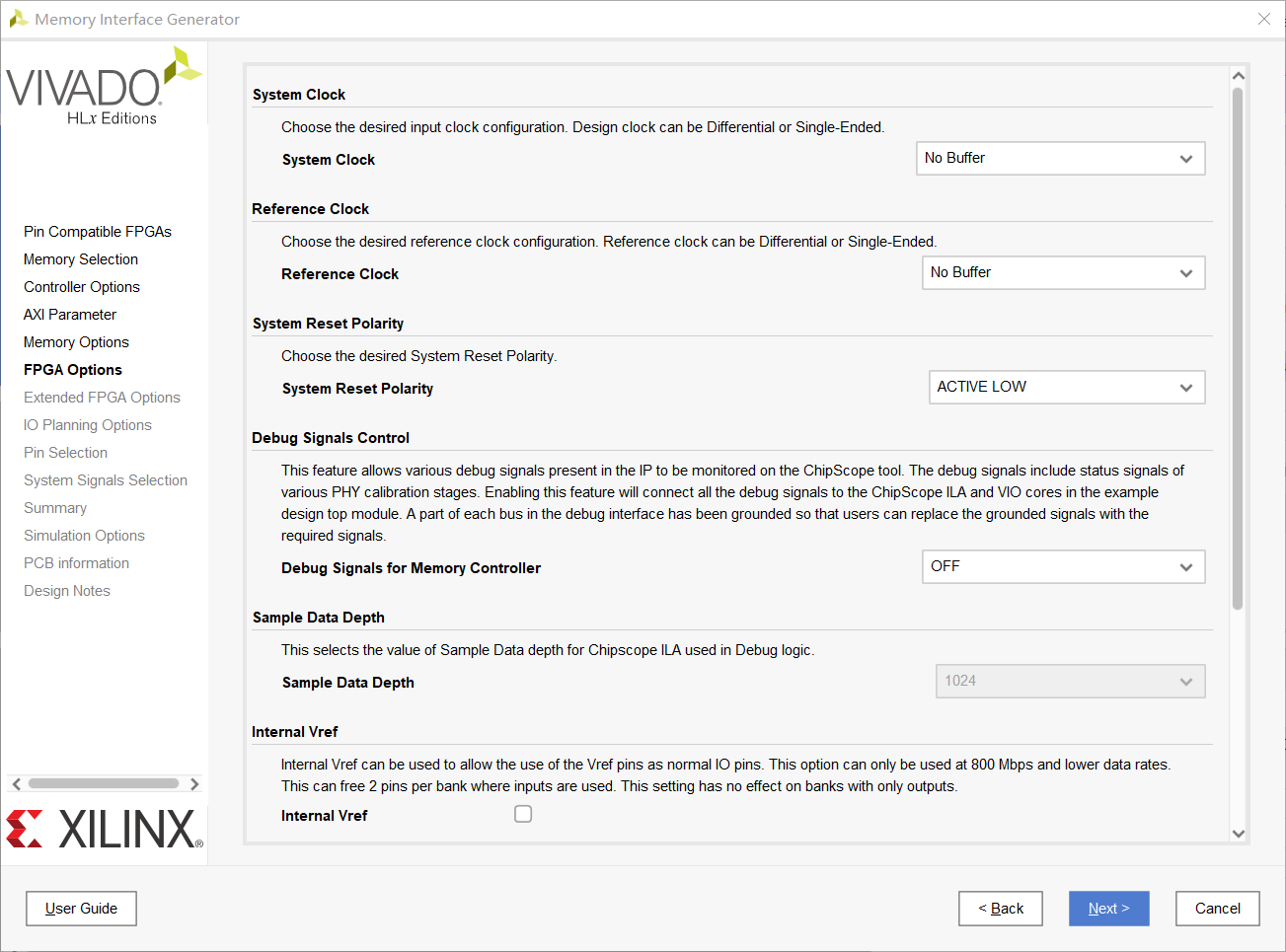Select Summary in sidebar
Image resolution: width=1286 pixels, height=952 pixels.
click(x=55, y=508)
